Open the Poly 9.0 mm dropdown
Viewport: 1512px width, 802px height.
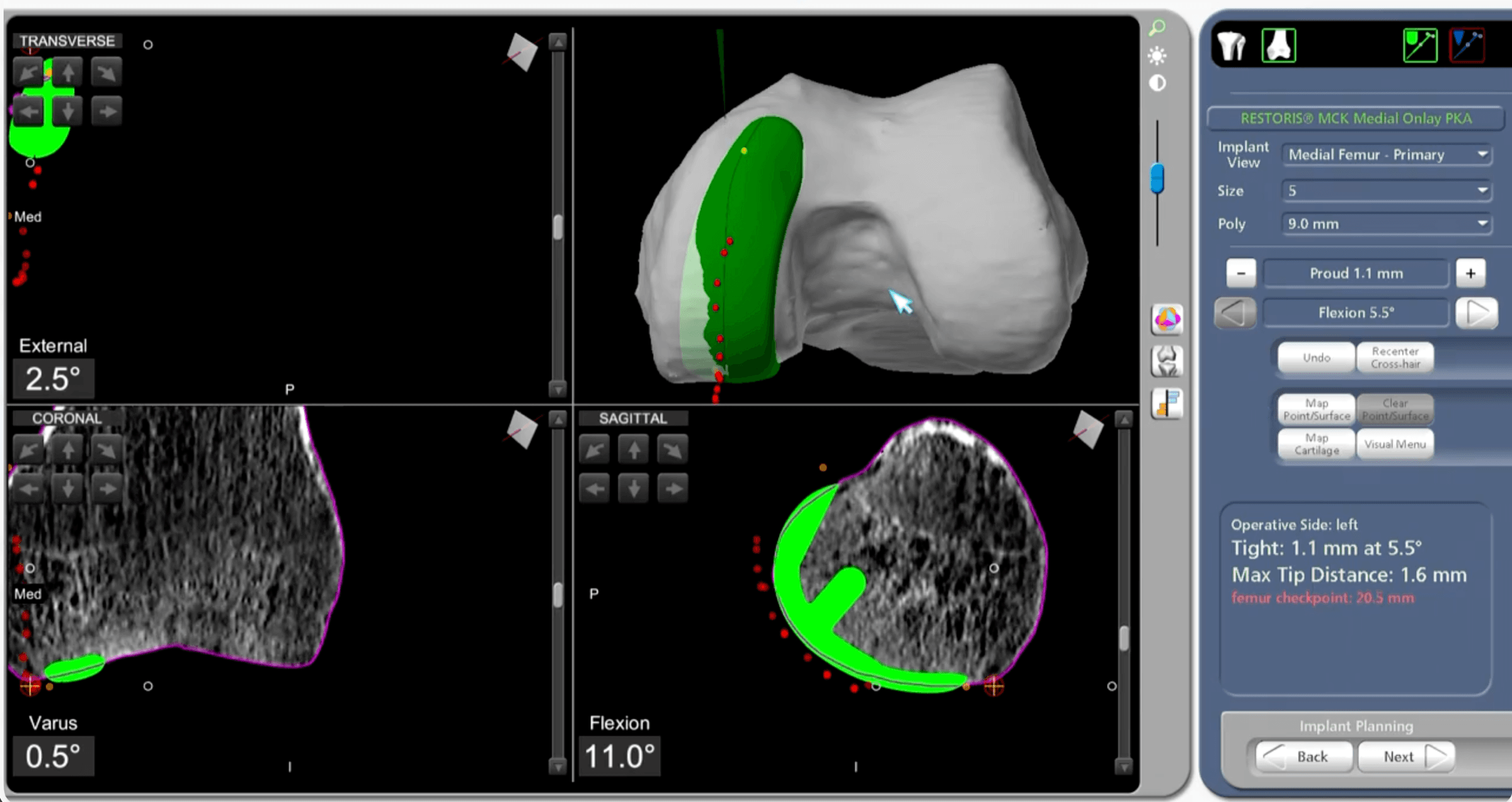coord(1387,224)
